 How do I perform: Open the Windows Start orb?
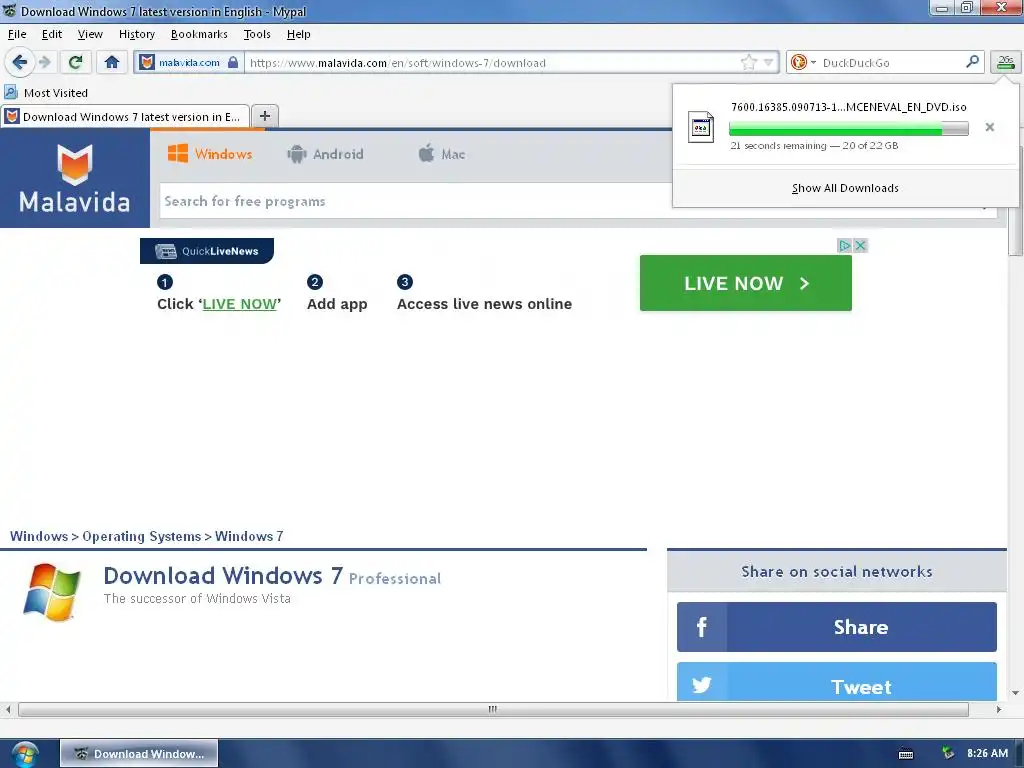coord(25,754)
